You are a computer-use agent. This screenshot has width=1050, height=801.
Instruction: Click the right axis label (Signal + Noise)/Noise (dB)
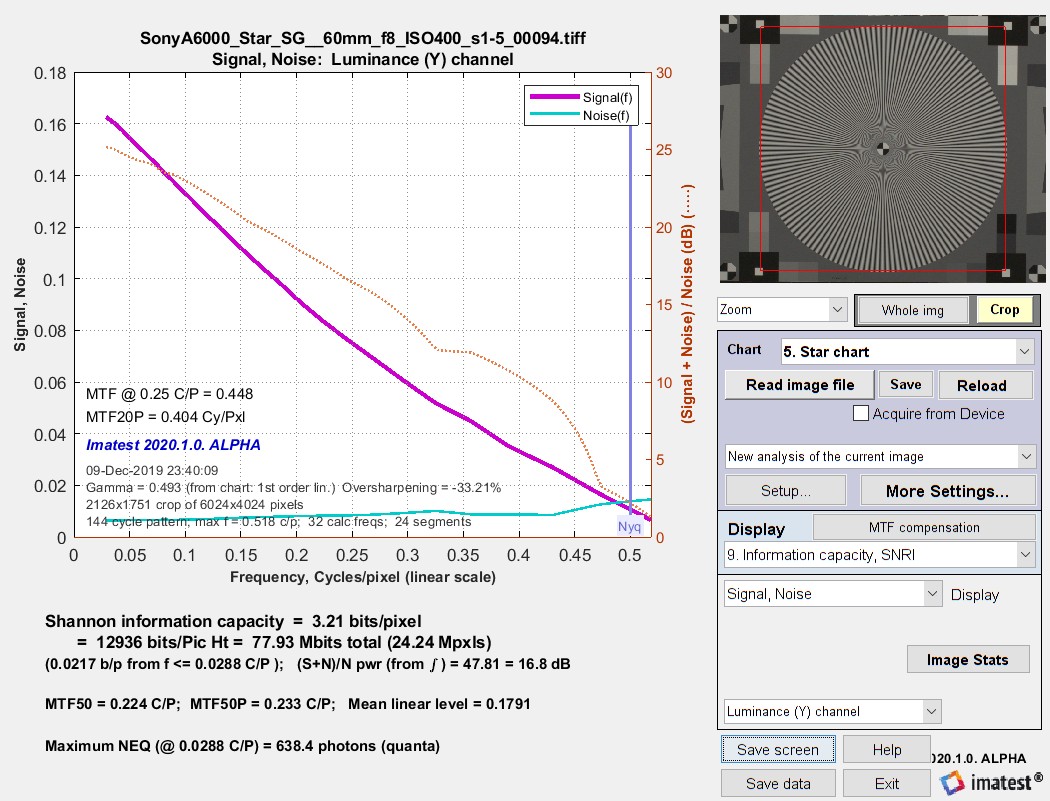tap(688, 303)
